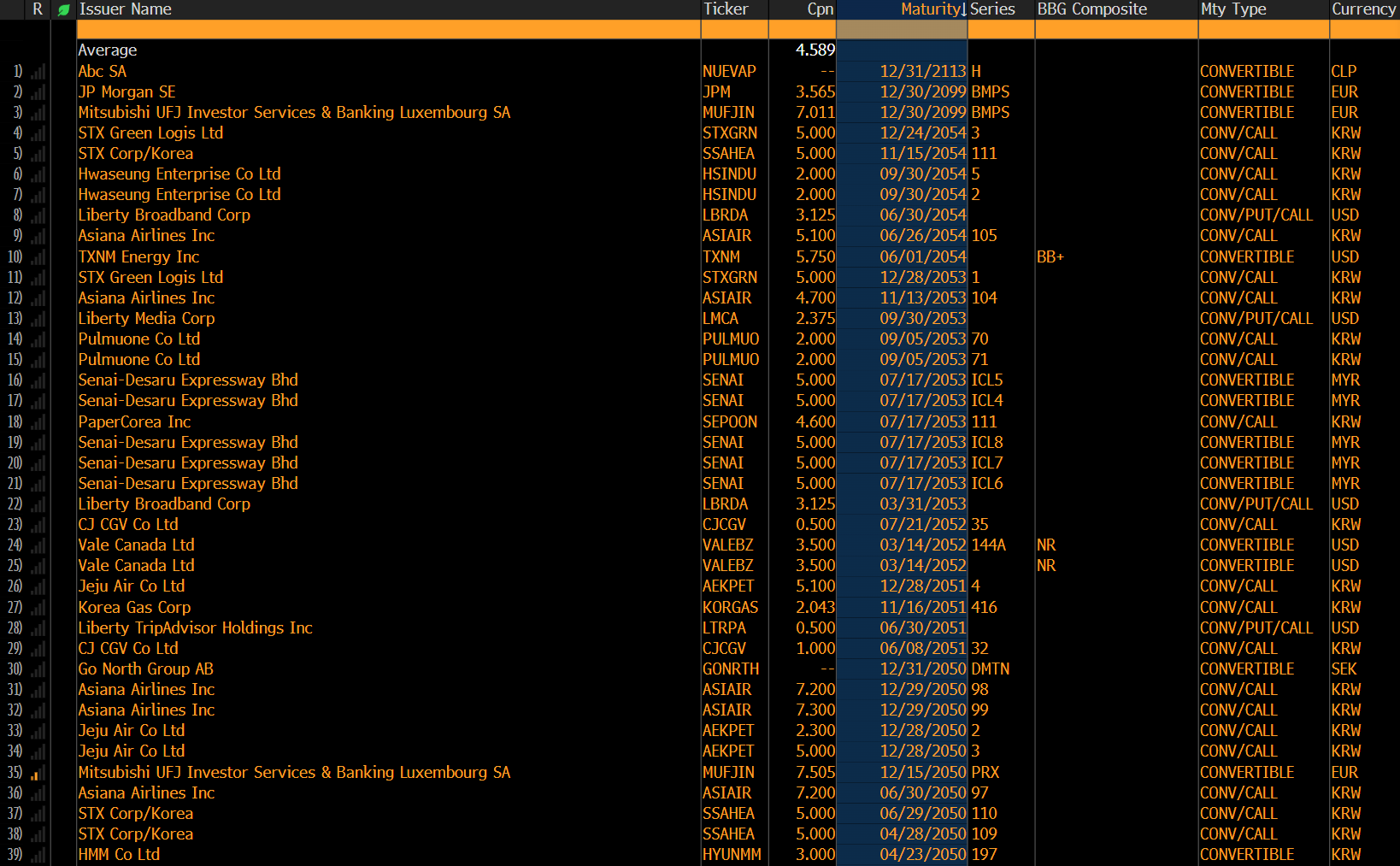Open HMM Co Ltd issuer
This screenshot has width=1400, height=866.
click(x=119, y=855)
